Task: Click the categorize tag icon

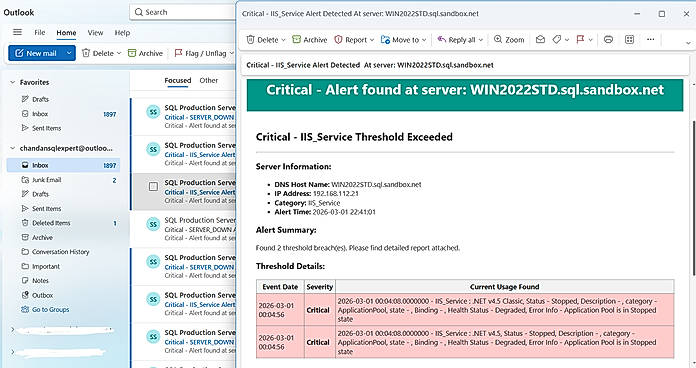Action: click(x=557, y=40)
